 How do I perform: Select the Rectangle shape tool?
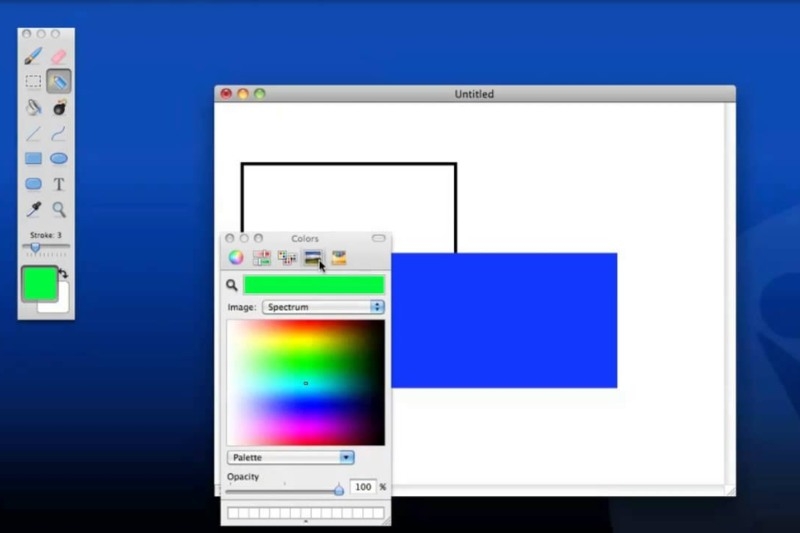click(33, 159)
